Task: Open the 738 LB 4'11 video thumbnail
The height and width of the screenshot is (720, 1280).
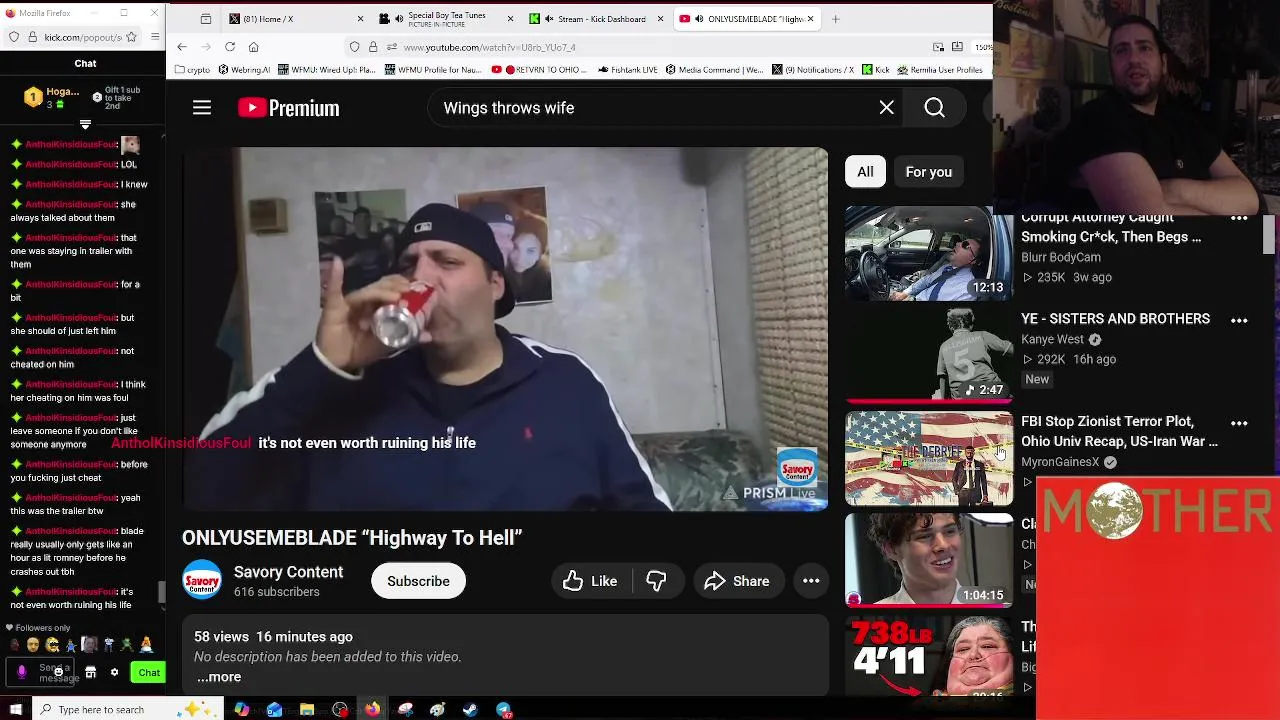Action: [x=928, y=655]
